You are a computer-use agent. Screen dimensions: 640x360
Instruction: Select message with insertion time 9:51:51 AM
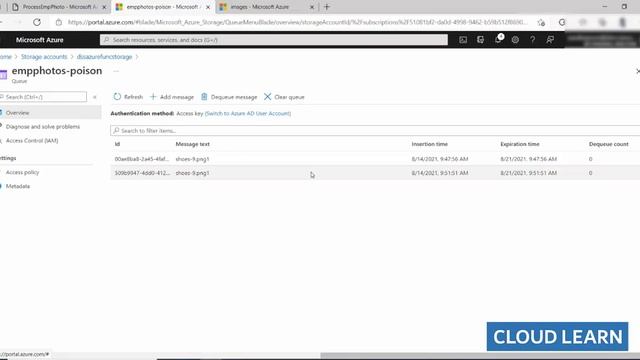point(375,173)
